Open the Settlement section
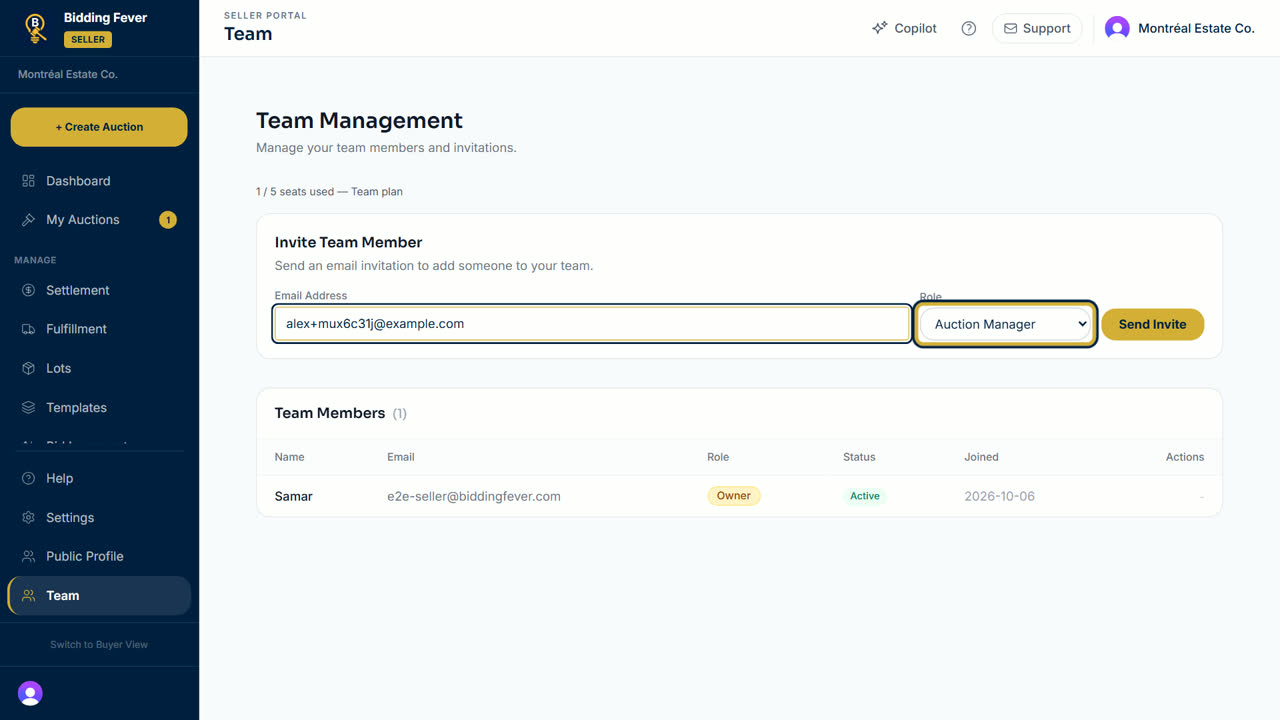The width and height of the screenshot is (1280, 720). point(99,290)
